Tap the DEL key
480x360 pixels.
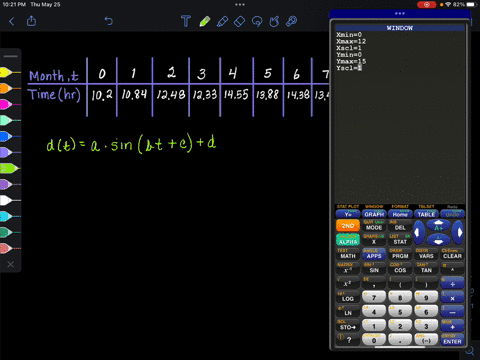click(x=400, y=227)
